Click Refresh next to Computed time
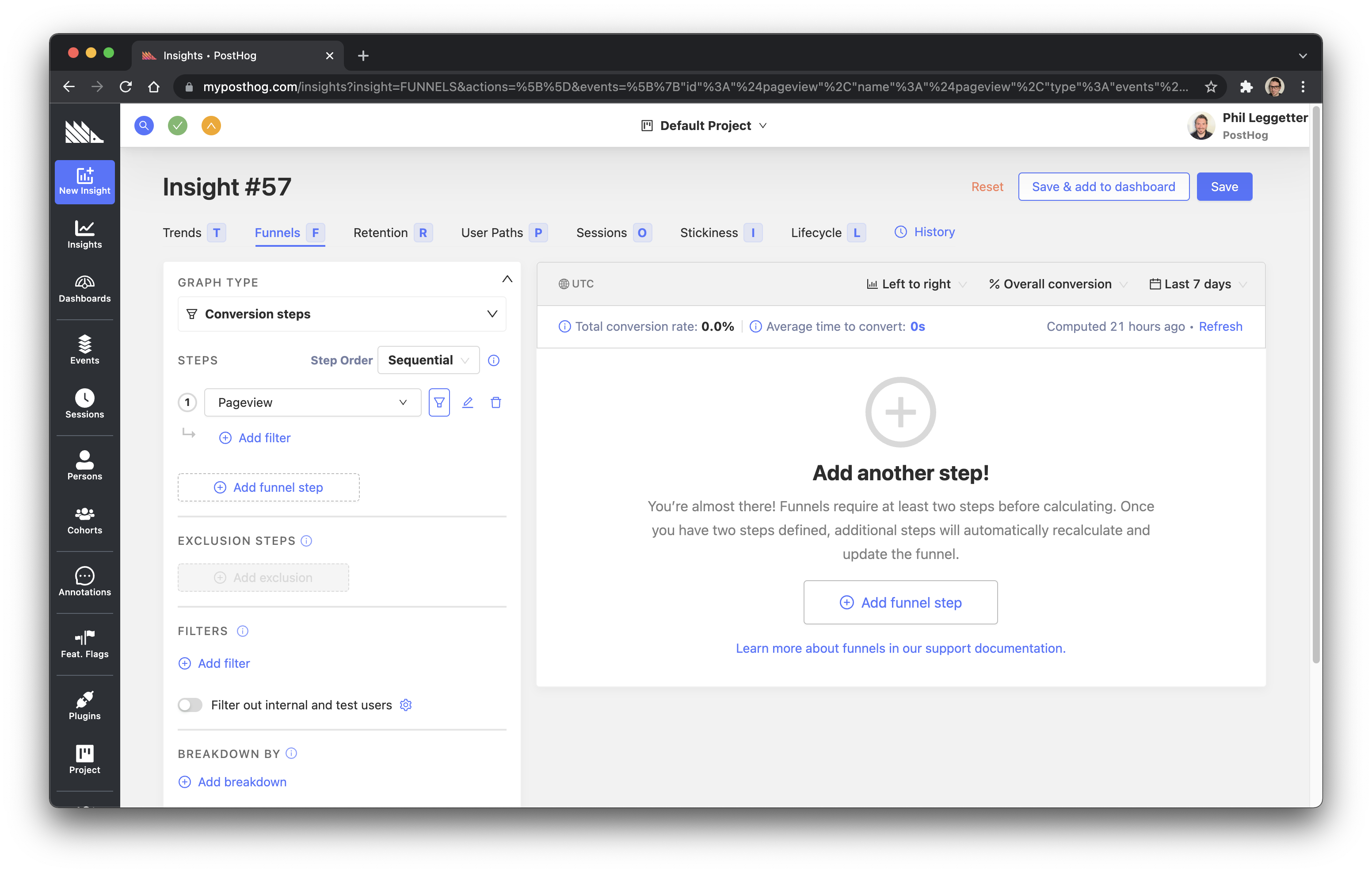 (1220, 326)
